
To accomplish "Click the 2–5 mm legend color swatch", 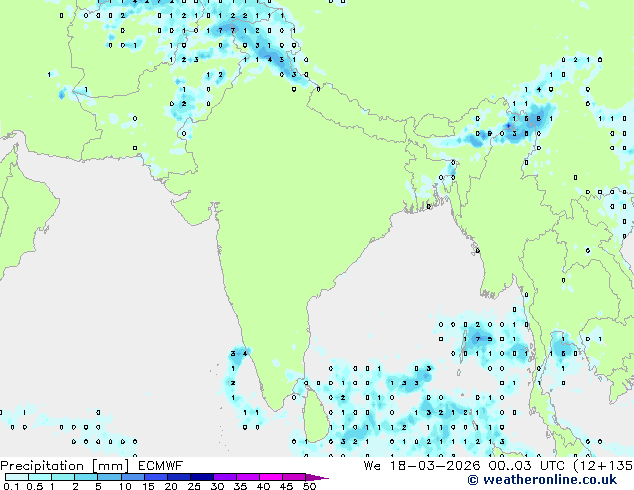I will coord(86,477).
